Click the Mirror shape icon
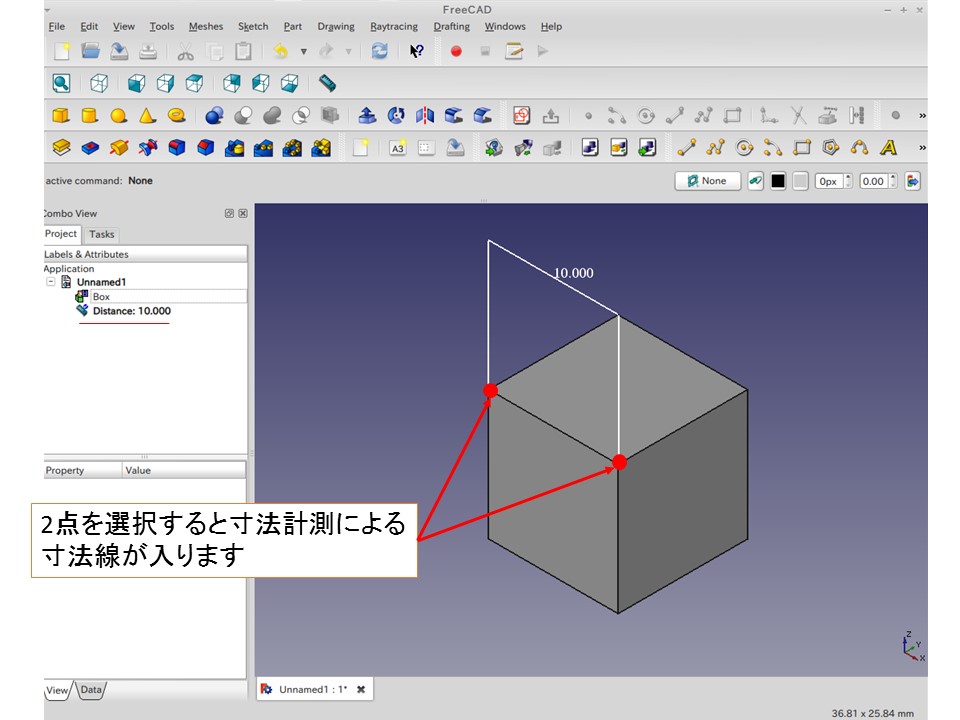This screenshot has width=960, height=720. tap(425, 116)
